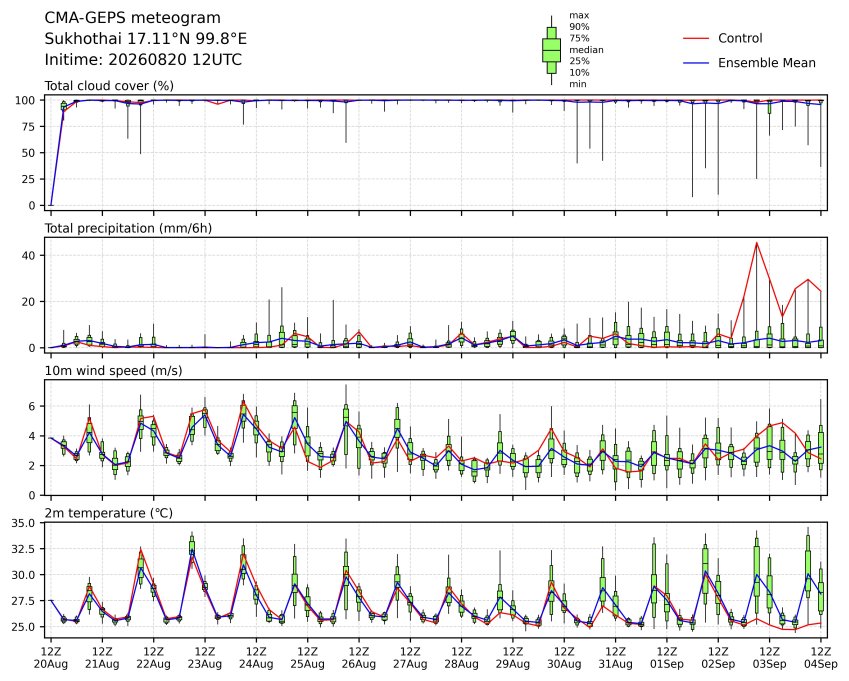Click the 'median' legend label
Screen dimensions: 849x681
586,50
